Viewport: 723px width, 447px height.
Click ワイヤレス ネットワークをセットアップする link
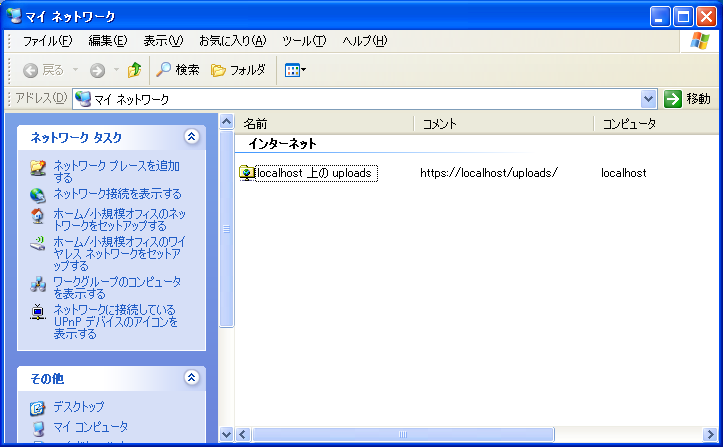click(119, 254)
